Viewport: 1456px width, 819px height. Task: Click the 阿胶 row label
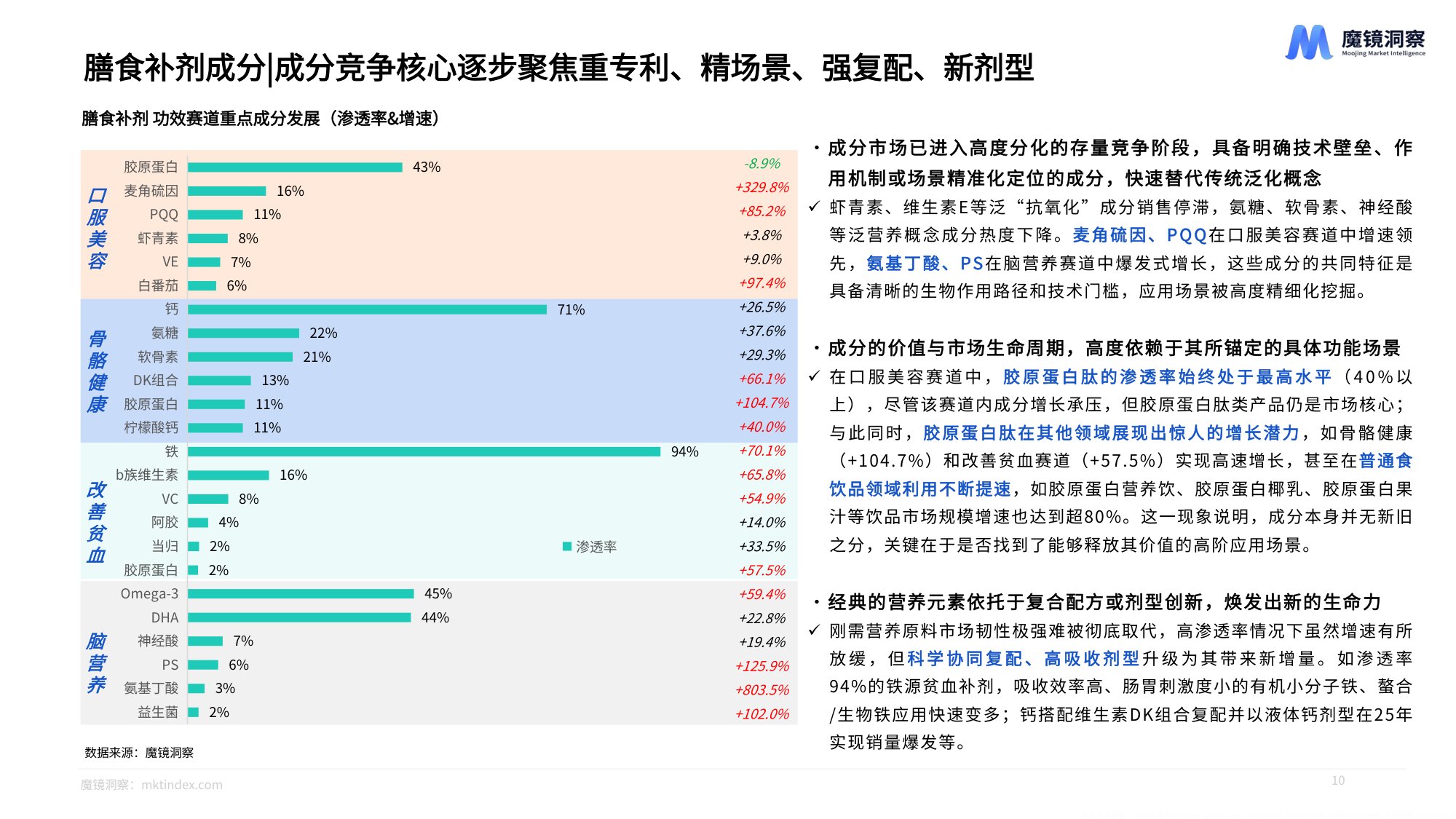coord(165,522)
